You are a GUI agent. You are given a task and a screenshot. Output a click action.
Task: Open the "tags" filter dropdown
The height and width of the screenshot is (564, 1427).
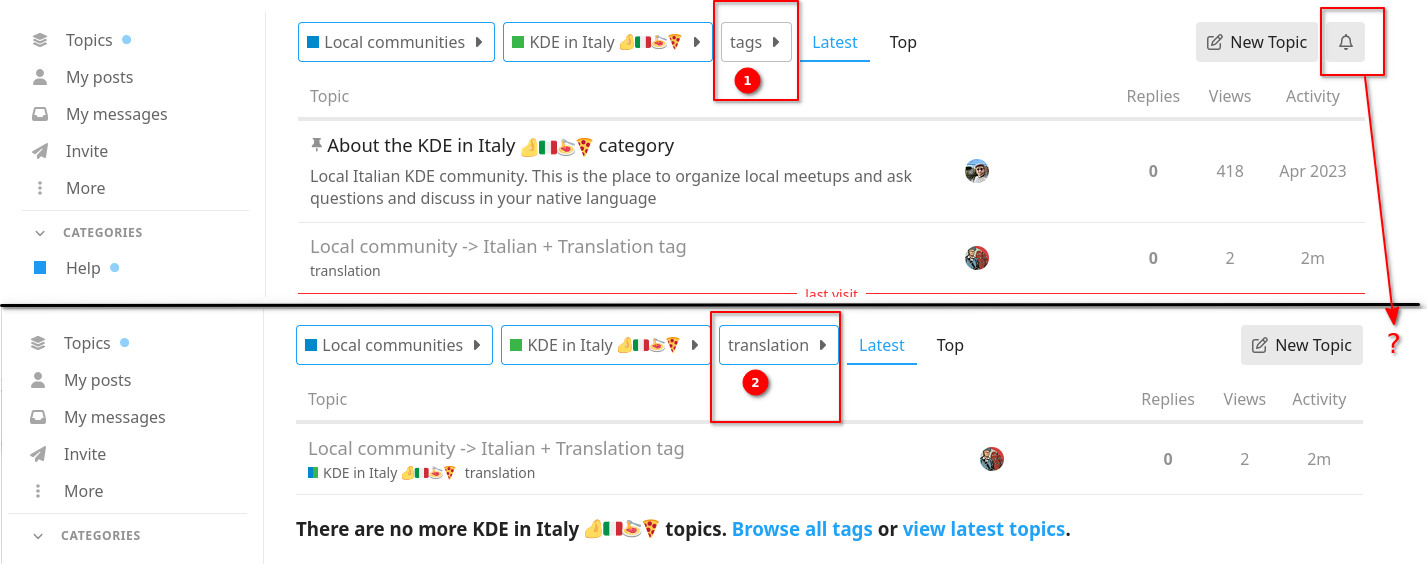[756, 42]
